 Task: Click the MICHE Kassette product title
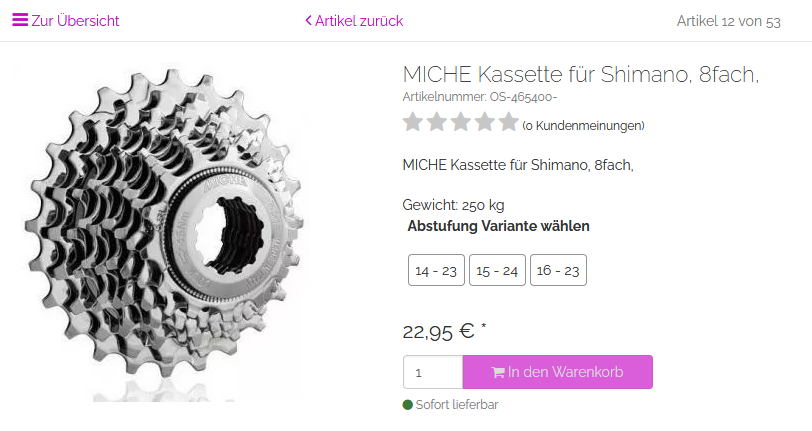tap(580, 75)
